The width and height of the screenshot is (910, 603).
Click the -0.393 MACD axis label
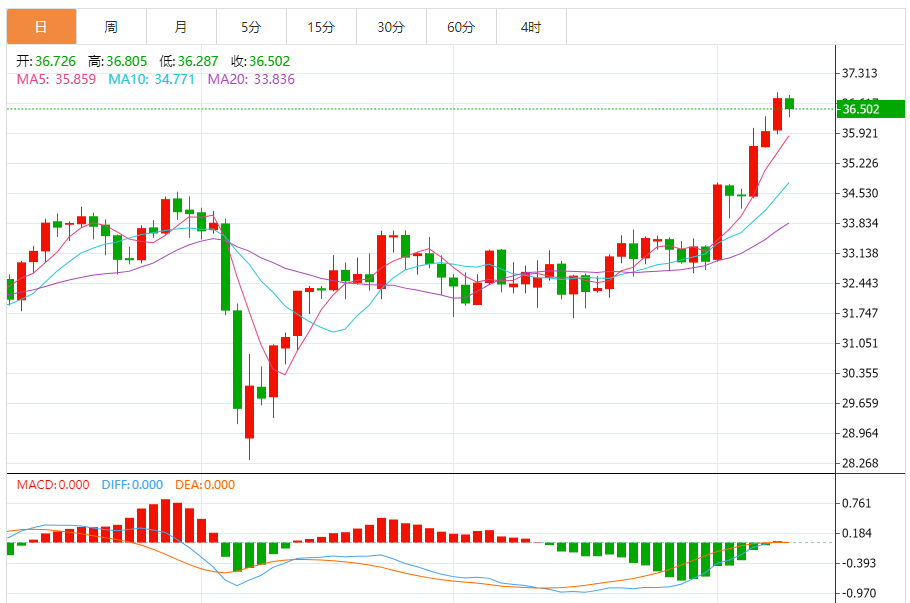857,564
